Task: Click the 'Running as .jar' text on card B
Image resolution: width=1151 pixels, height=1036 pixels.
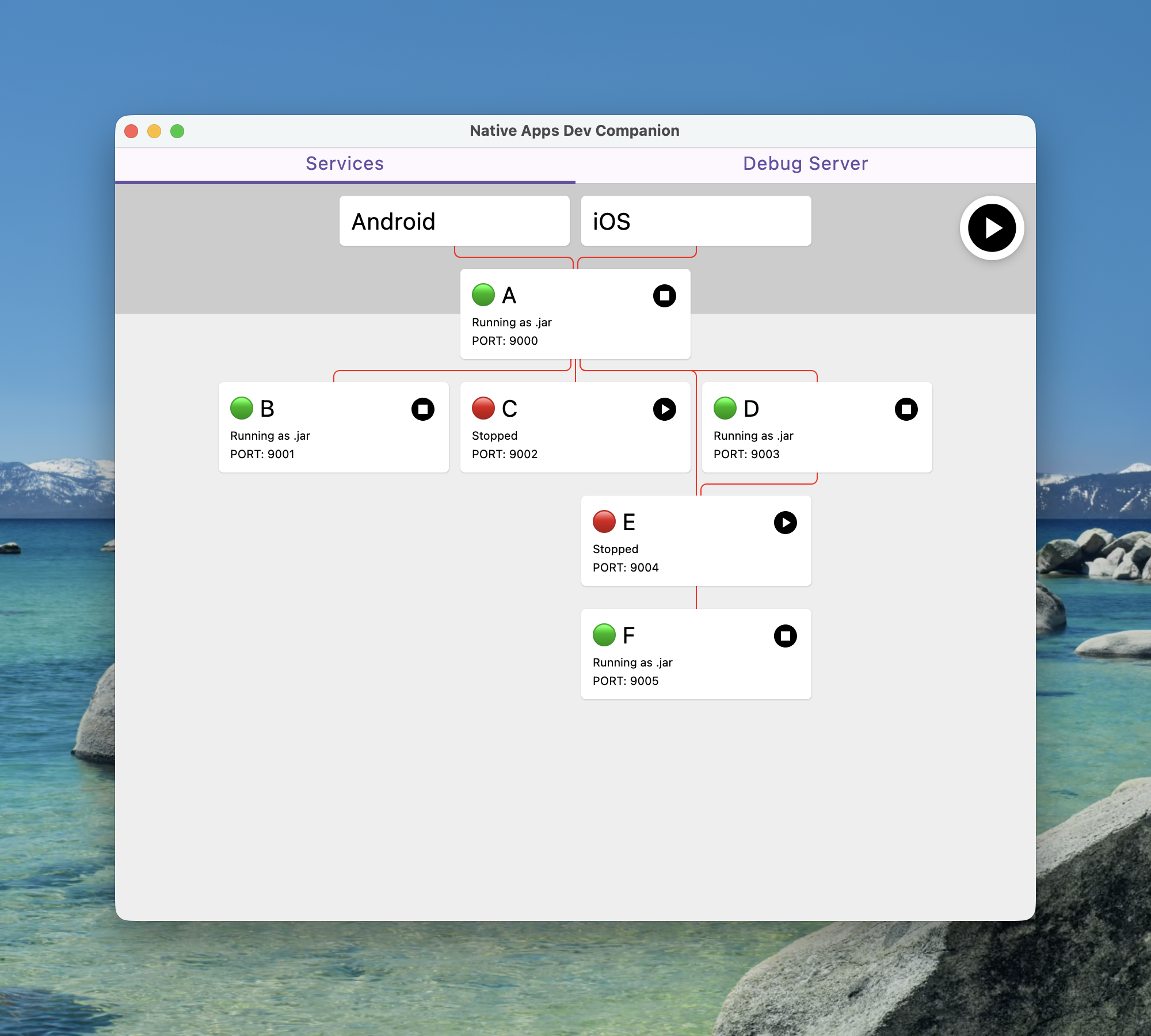Action: coord(270,436)
